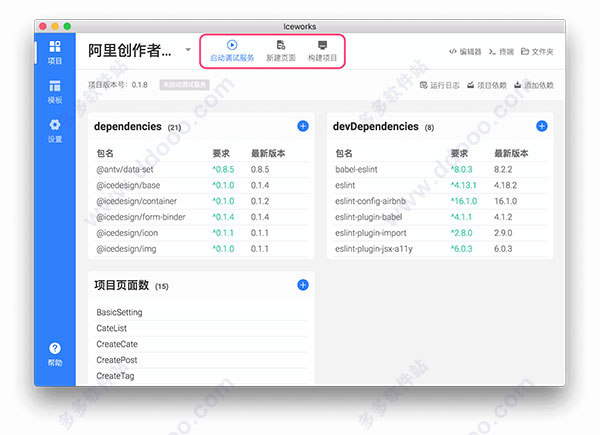The width and height of the screenshot is (600, 435).
Task: Click the ^4.13.1 required version of eslint
Action: tap(463, 185)
